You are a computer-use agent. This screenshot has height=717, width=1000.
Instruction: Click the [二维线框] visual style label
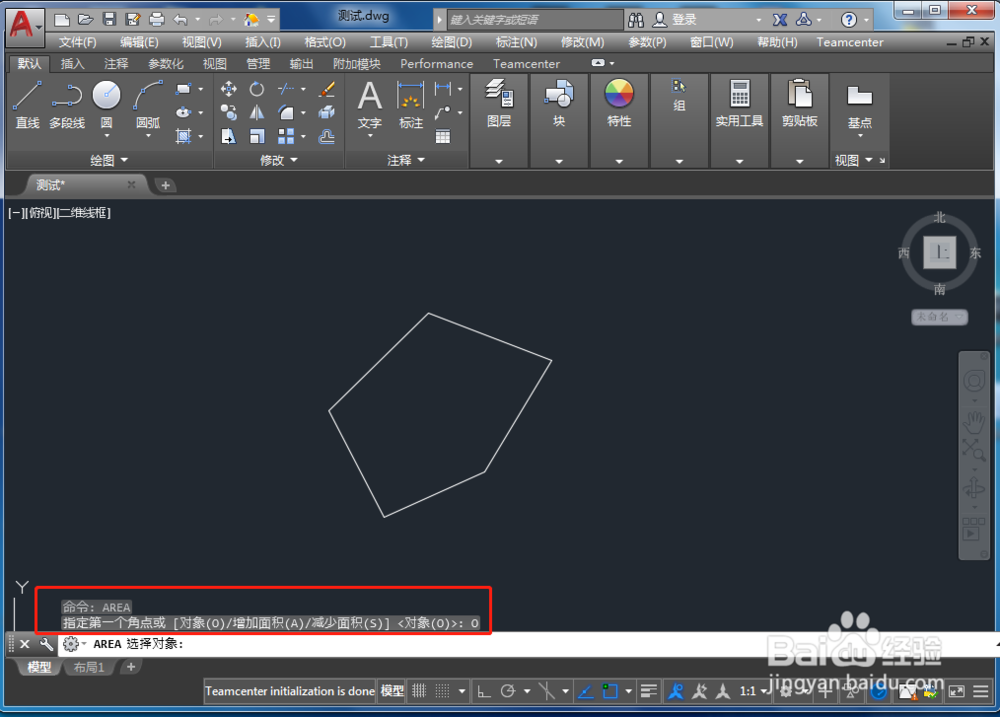(84, 213)
